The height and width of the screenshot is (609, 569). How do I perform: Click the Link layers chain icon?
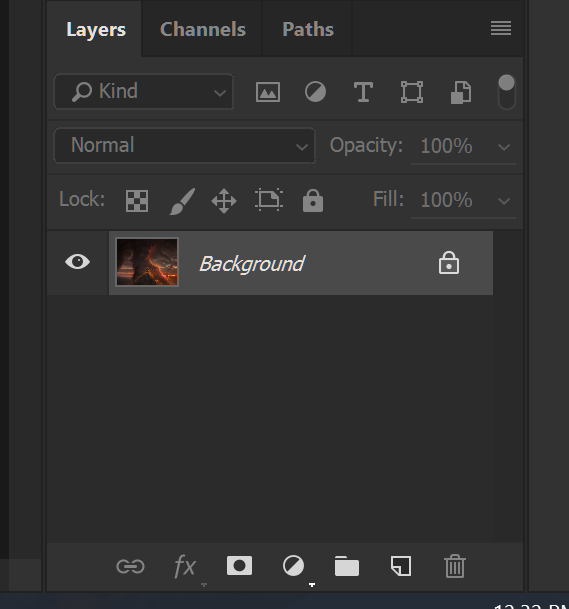(x=131, y=566)
